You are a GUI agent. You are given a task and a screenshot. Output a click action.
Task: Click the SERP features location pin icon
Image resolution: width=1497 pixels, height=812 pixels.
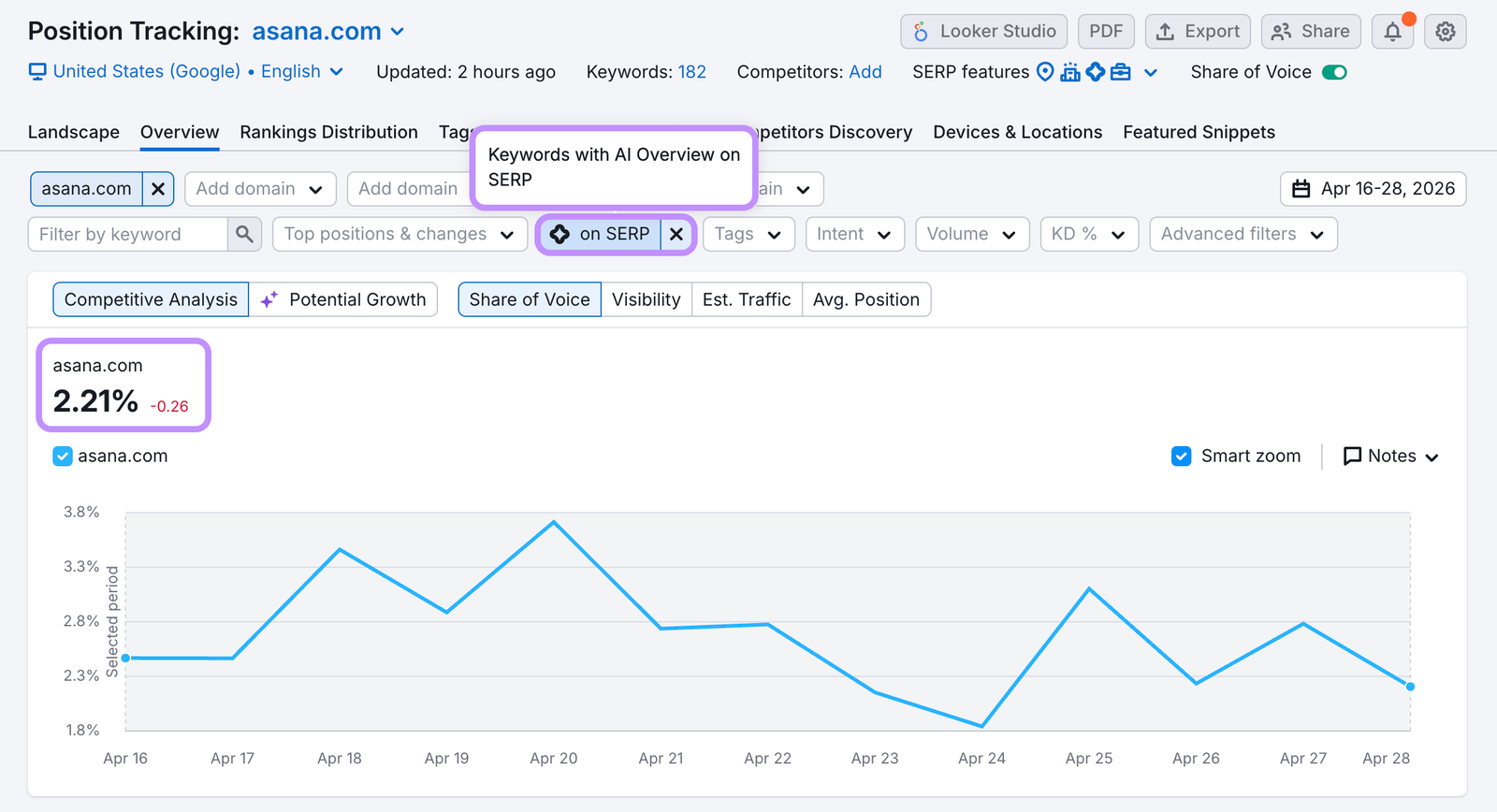1045,72
